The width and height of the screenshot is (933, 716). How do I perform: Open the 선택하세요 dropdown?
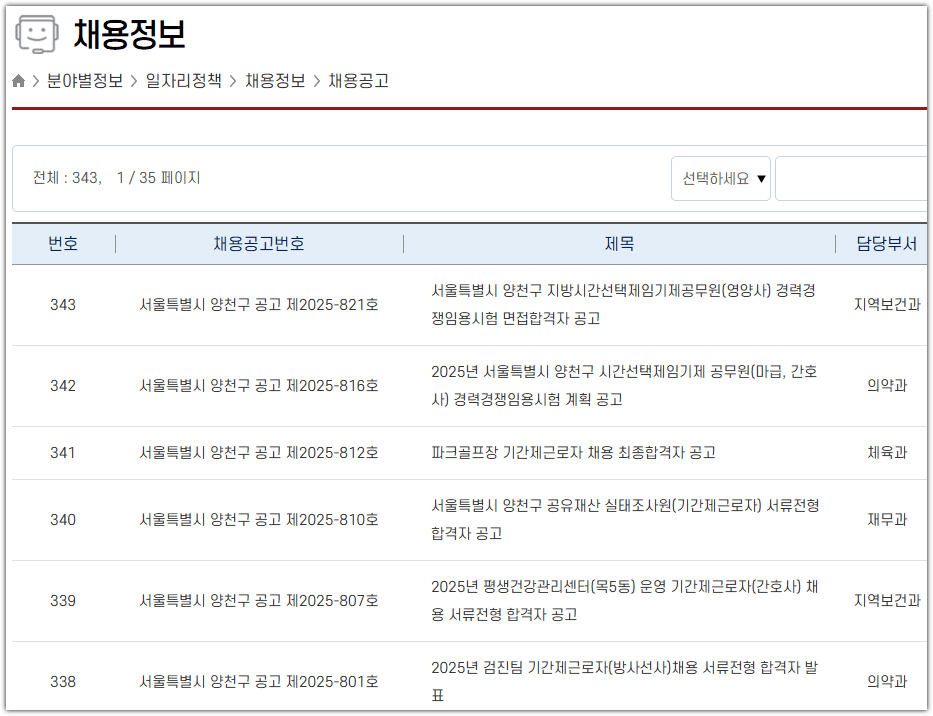click(x=719, y=177)
